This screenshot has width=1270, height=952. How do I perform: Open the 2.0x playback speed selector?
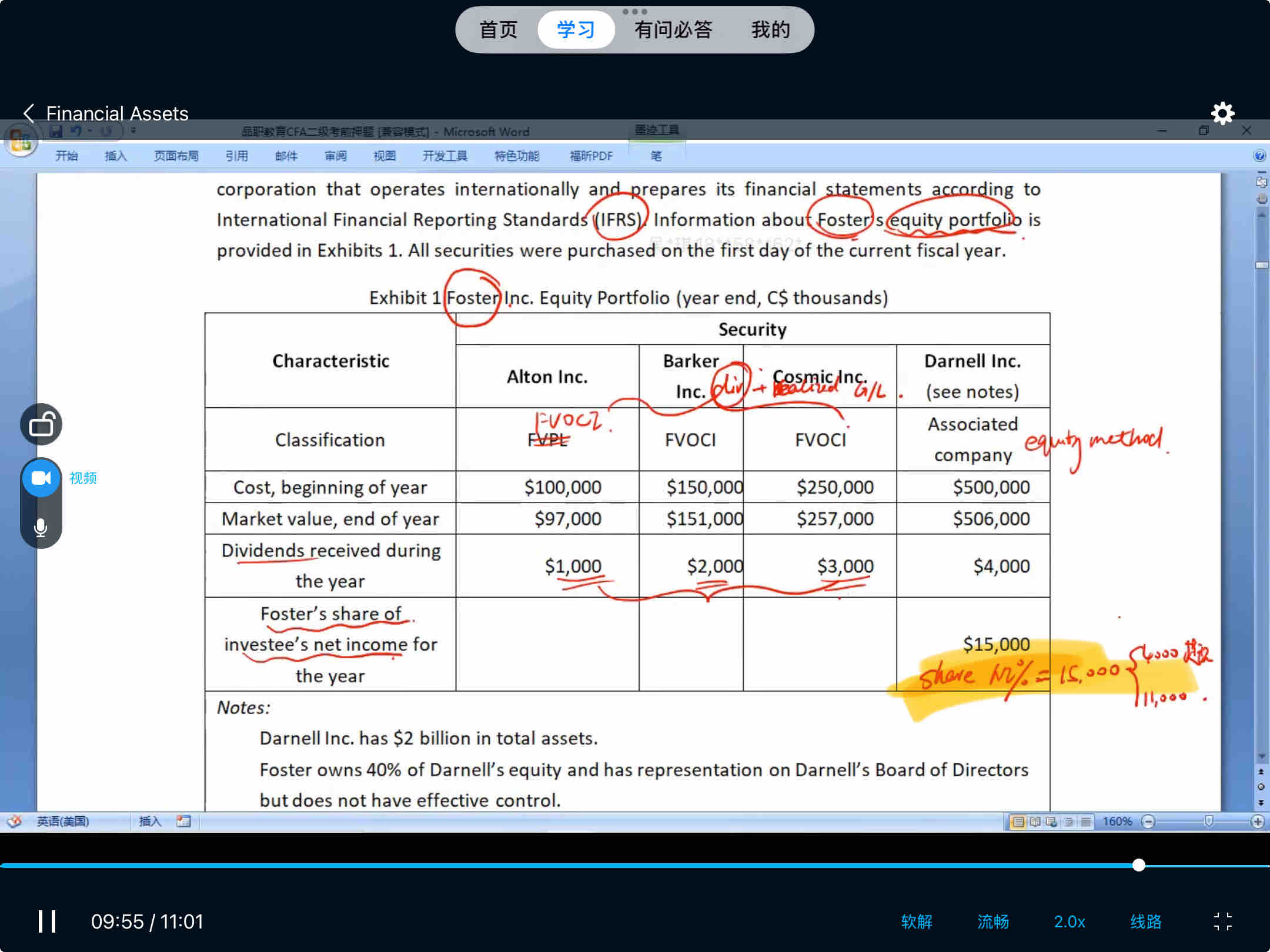[x=1070, y=921]
